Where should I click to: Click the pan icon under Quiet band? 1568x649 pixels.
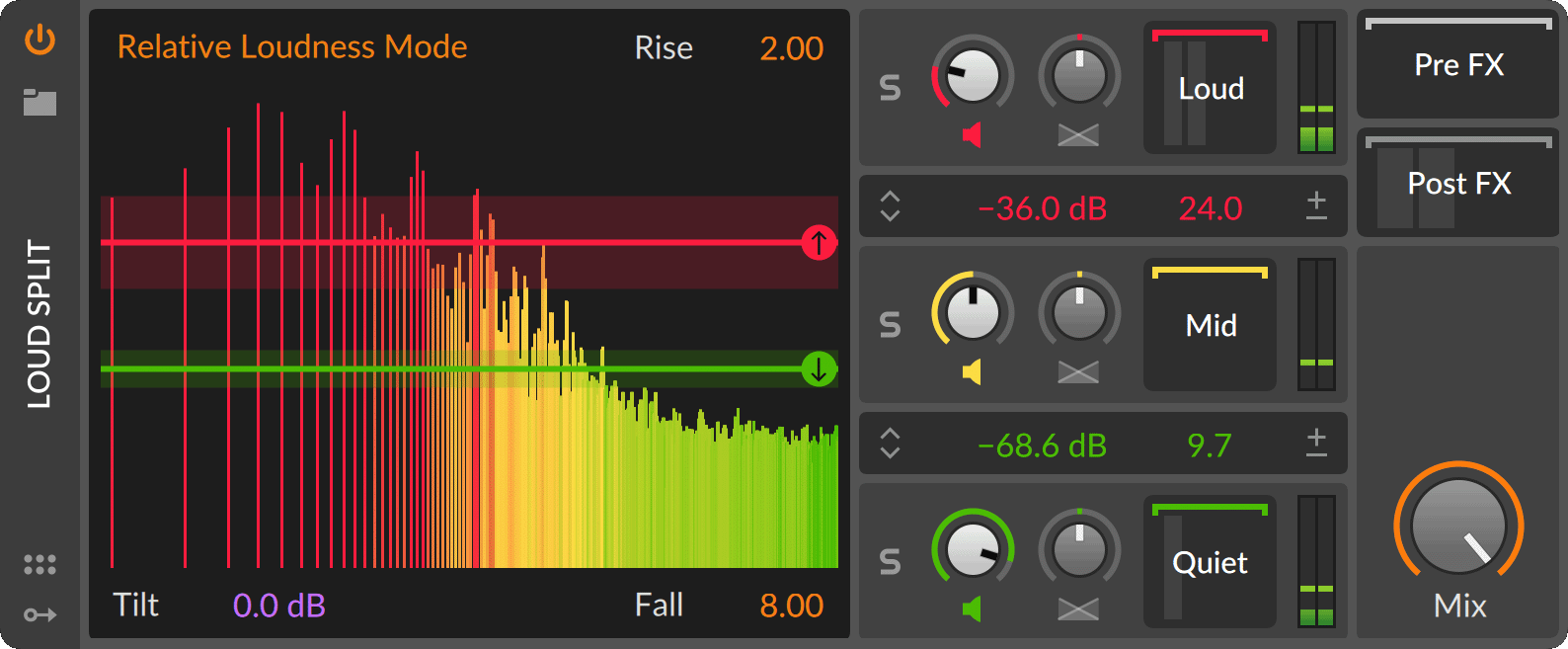point(1078,609)
